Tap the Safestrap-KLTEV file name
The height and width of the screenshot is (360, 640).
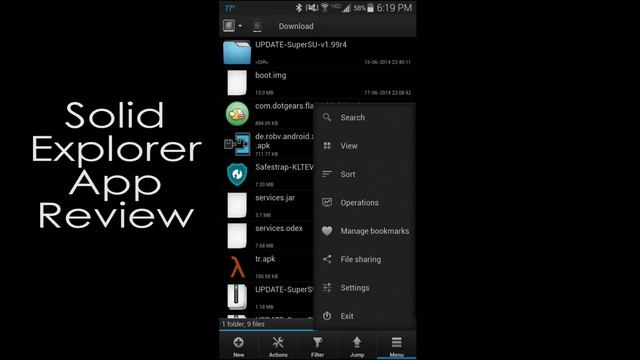(284, 167)
